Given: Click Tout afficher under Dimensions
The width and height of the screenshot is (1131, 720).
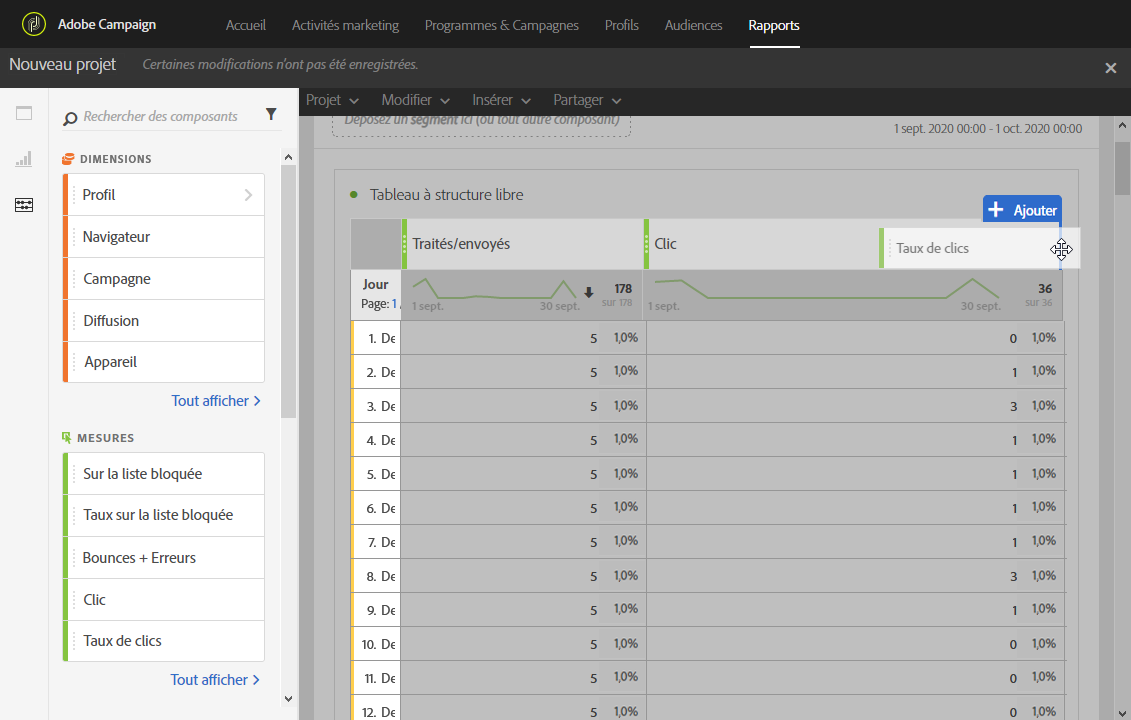Looking at the screenshot, I should tap(216, 401).
